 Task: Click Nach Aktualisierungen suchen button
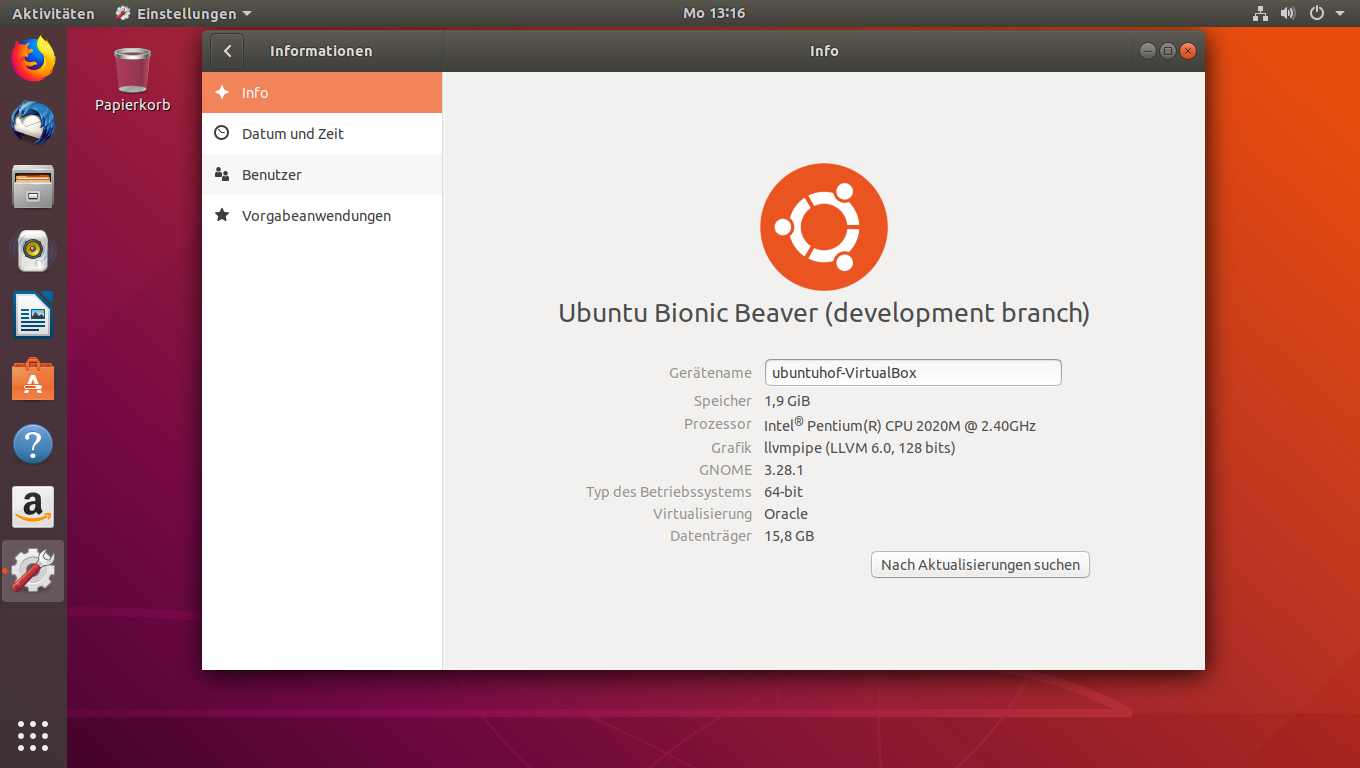(x=980, y=565)
